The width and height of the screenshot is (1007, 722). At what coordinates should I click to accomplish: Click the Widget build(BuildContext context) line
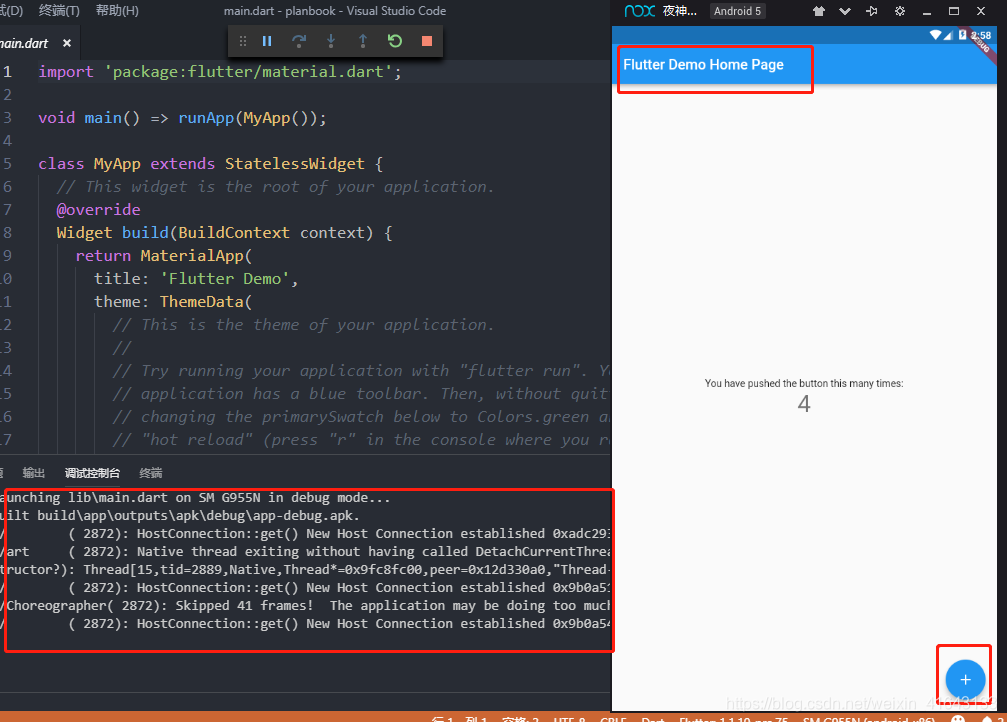coord(224,233)
